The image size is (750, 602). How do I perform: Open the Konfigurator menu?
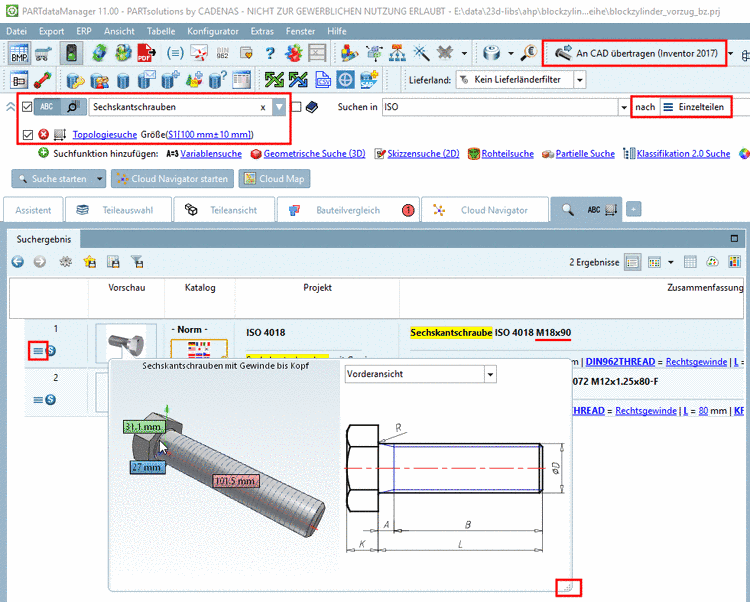(212, 31)
